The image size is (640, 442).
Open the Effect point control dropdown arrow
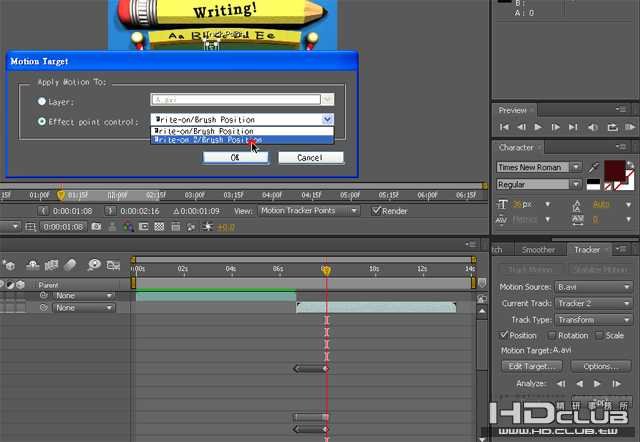point(327,119)
